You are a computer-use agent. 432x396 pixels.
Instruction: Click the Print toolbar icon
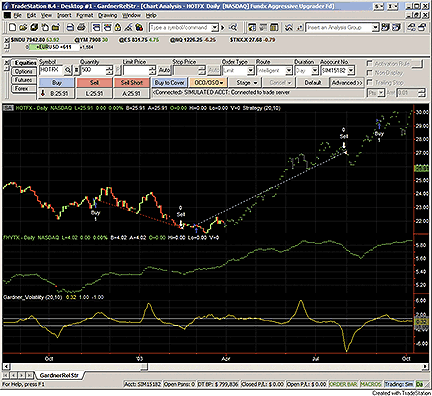click(81, 27)
